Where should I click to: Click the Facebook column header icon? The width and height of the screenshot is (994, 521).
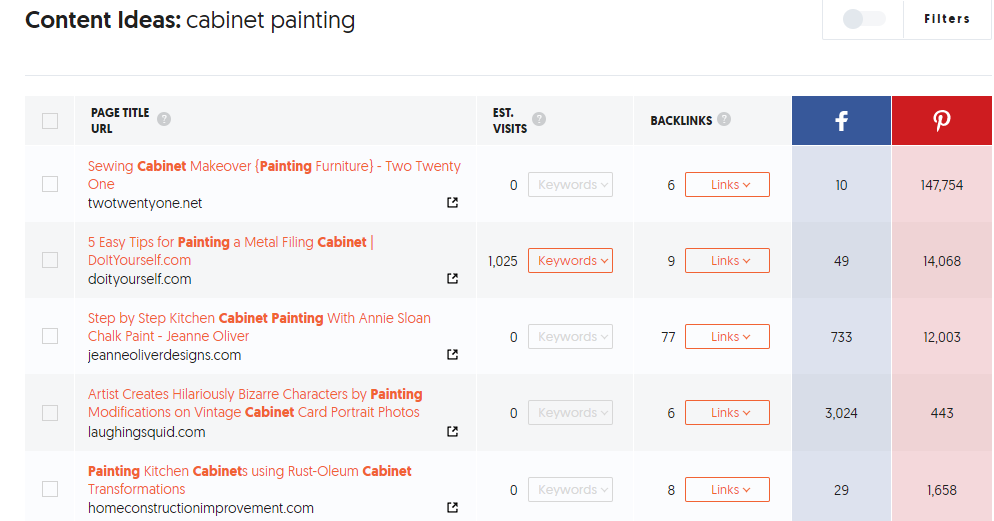(x=841, y=121)
